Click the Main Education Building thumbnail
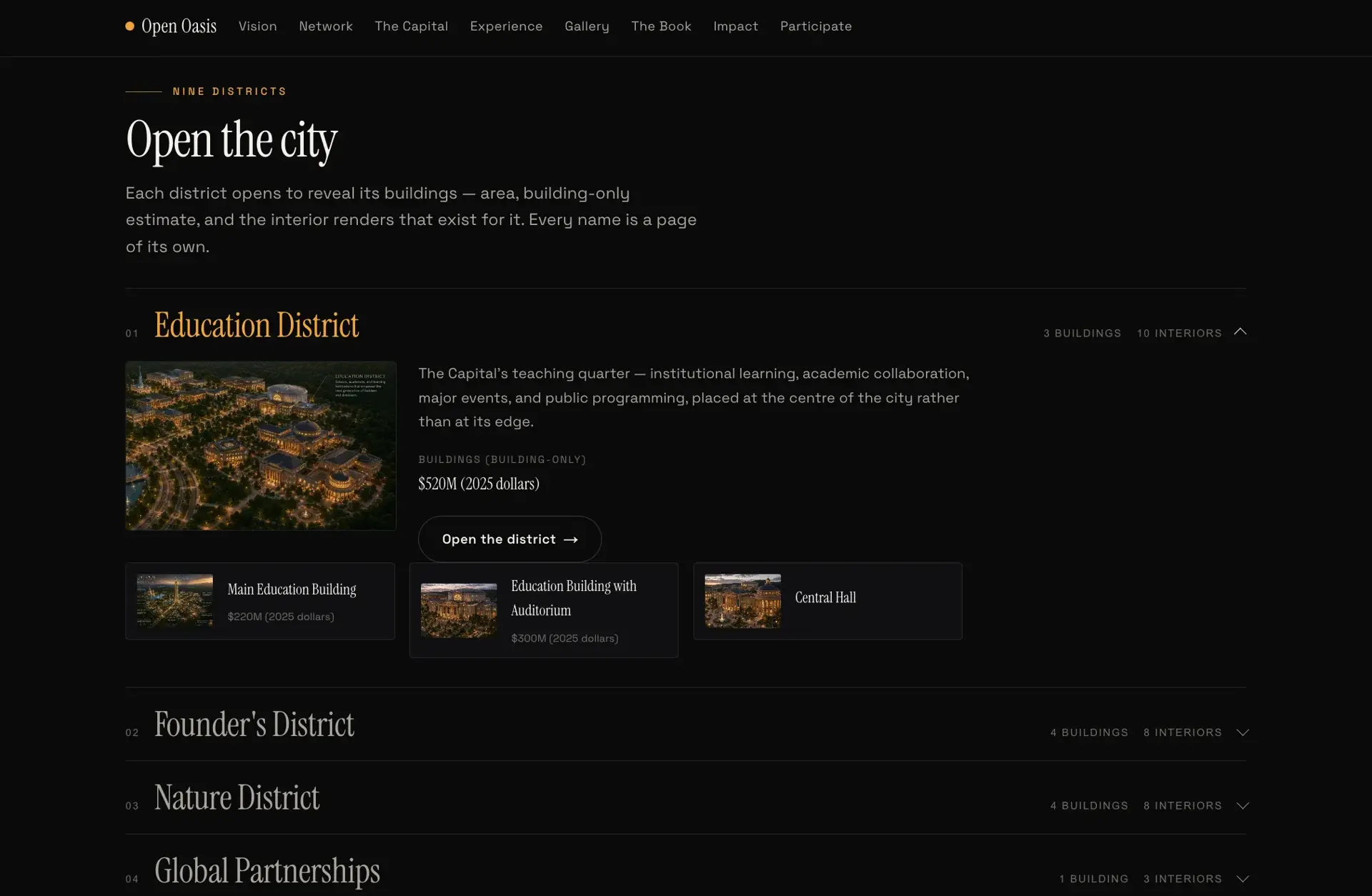 175,601
